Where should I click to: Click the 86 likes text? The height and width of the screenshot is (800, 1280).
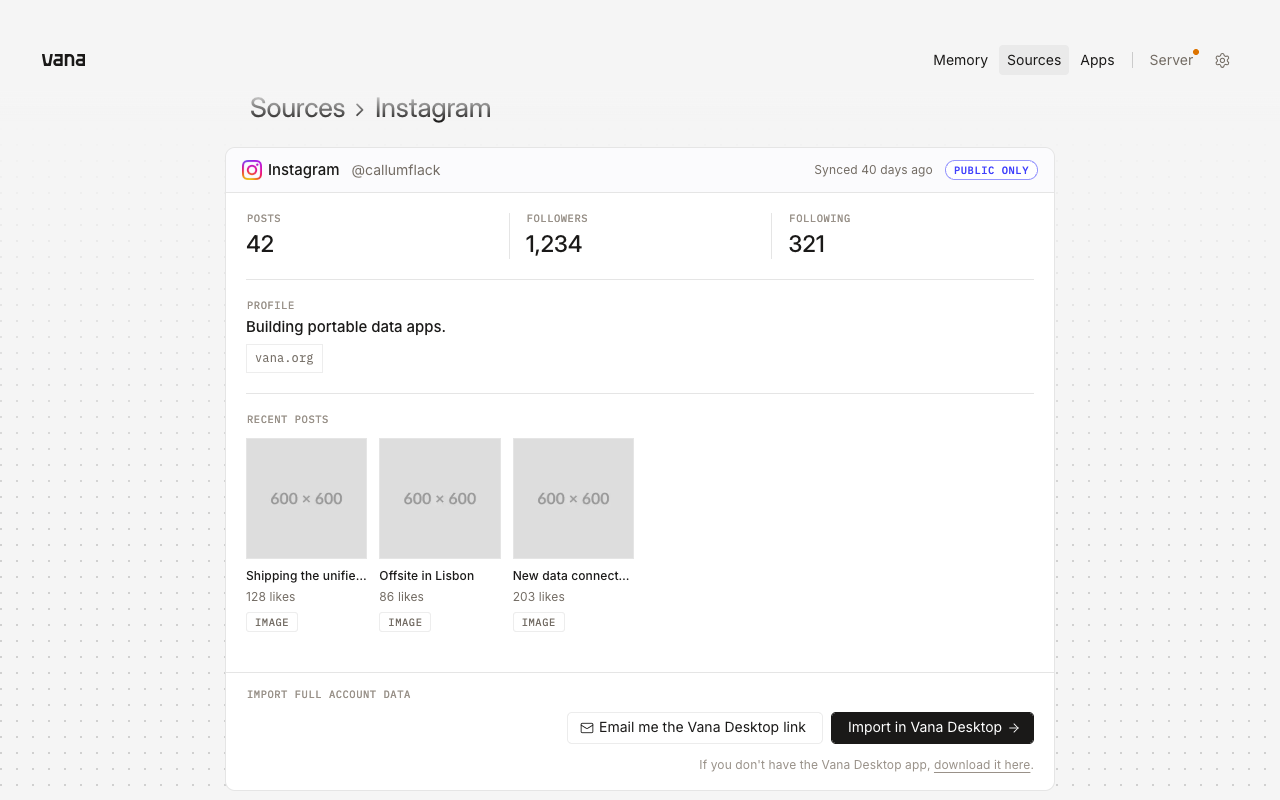pyautogui.click(x=402, y=597)
